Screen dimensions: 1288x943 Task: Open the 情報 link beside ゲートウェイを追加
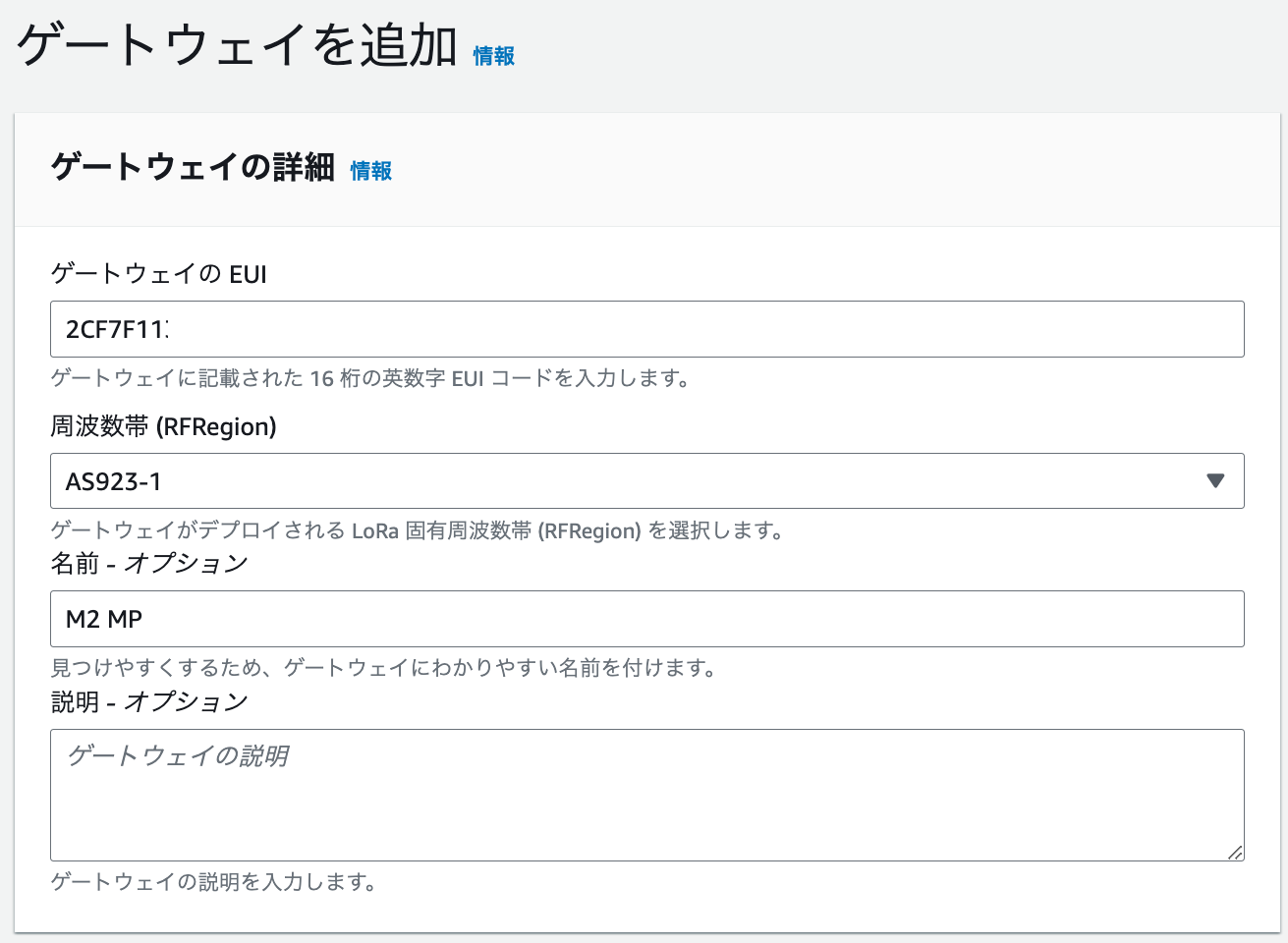pyautogui.click(x=494, y=56)
